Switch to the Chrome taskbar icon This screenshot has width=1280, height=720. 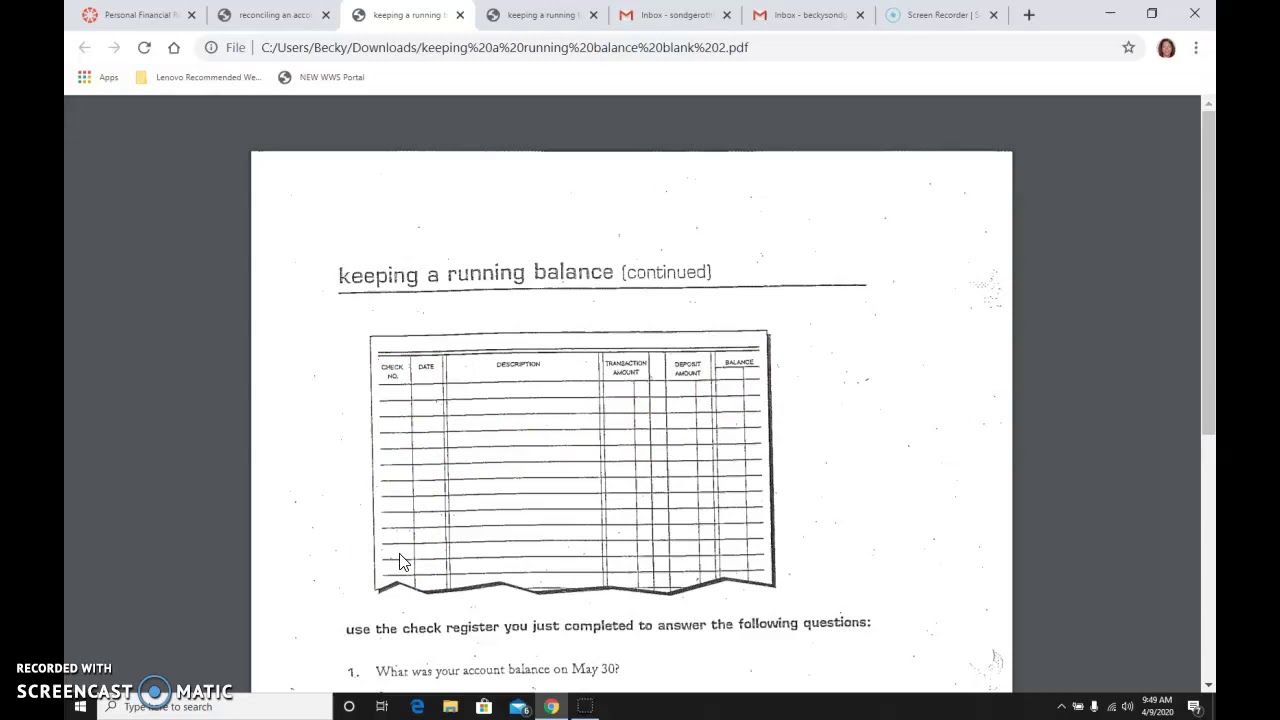click(x=551, y=707)
